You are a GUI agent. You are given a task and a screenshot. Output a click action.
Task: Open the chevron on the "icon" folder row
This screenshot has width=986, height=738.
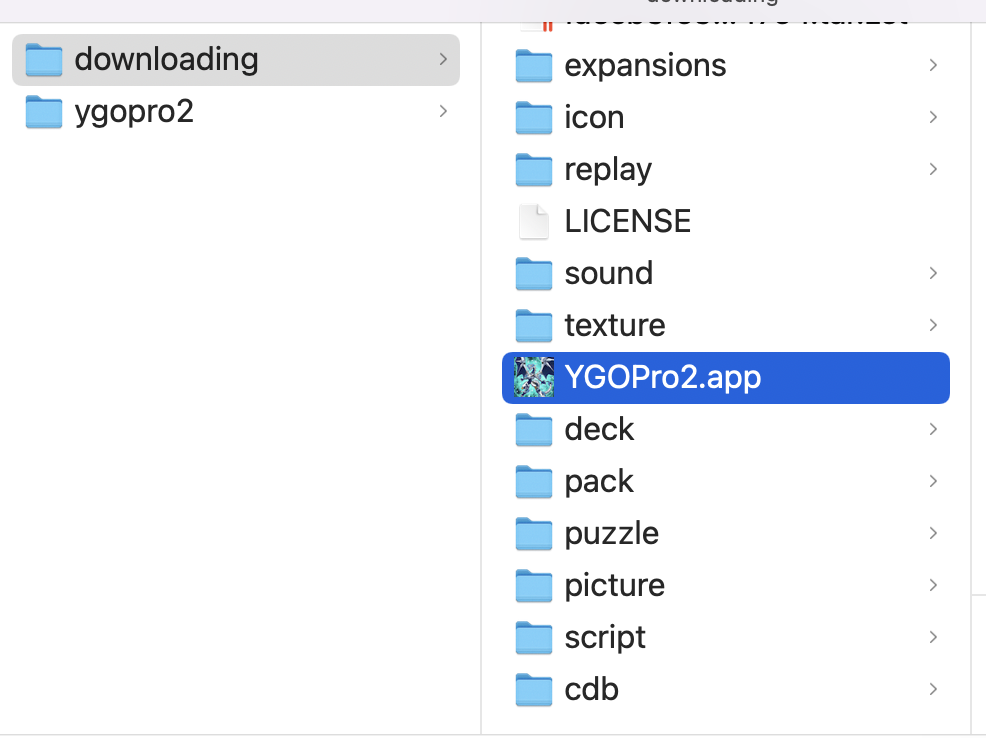tap(933, 118)
